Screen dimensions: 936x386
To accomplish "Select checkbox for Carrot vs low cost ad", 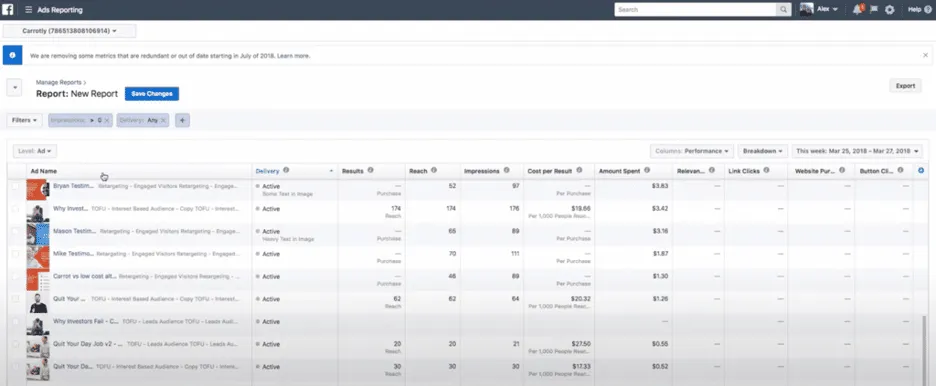I will [15, 276].
